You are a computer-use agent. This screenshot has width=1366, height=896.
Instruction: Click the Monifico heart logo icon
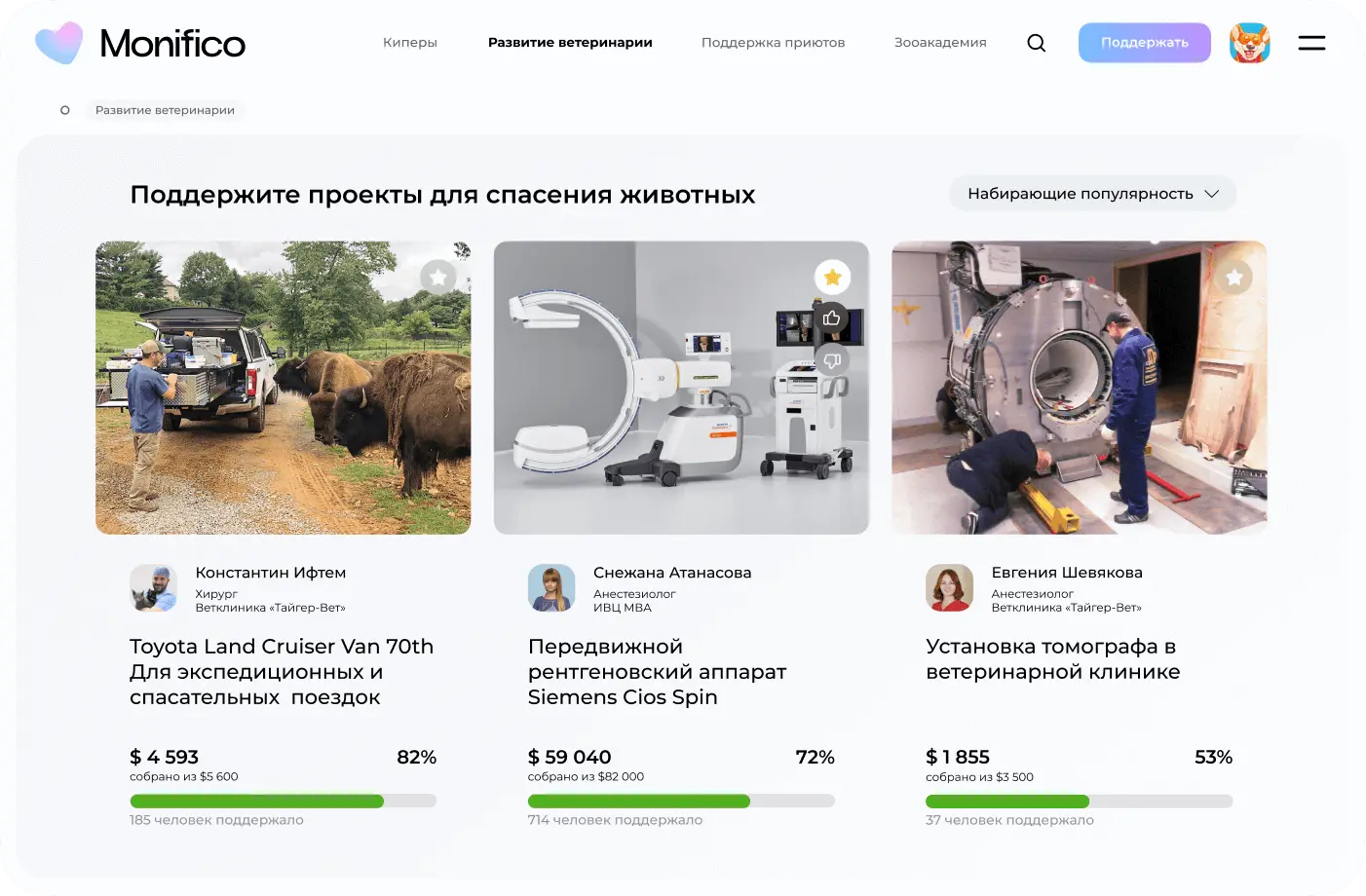pyautogui.click(x=59, y=43)
